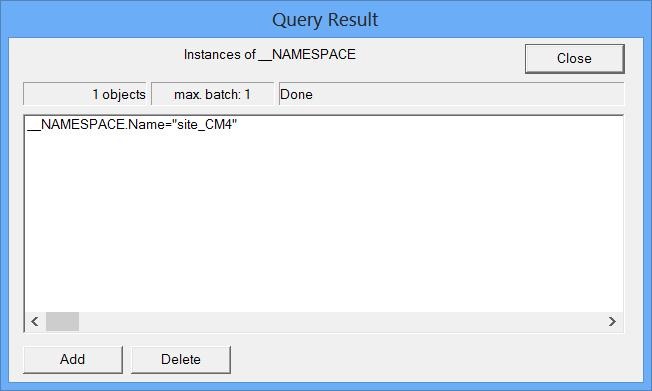The image size is (652, 391).
Task: Click the Query Result title bar
Action: click(x=326, y=19)
